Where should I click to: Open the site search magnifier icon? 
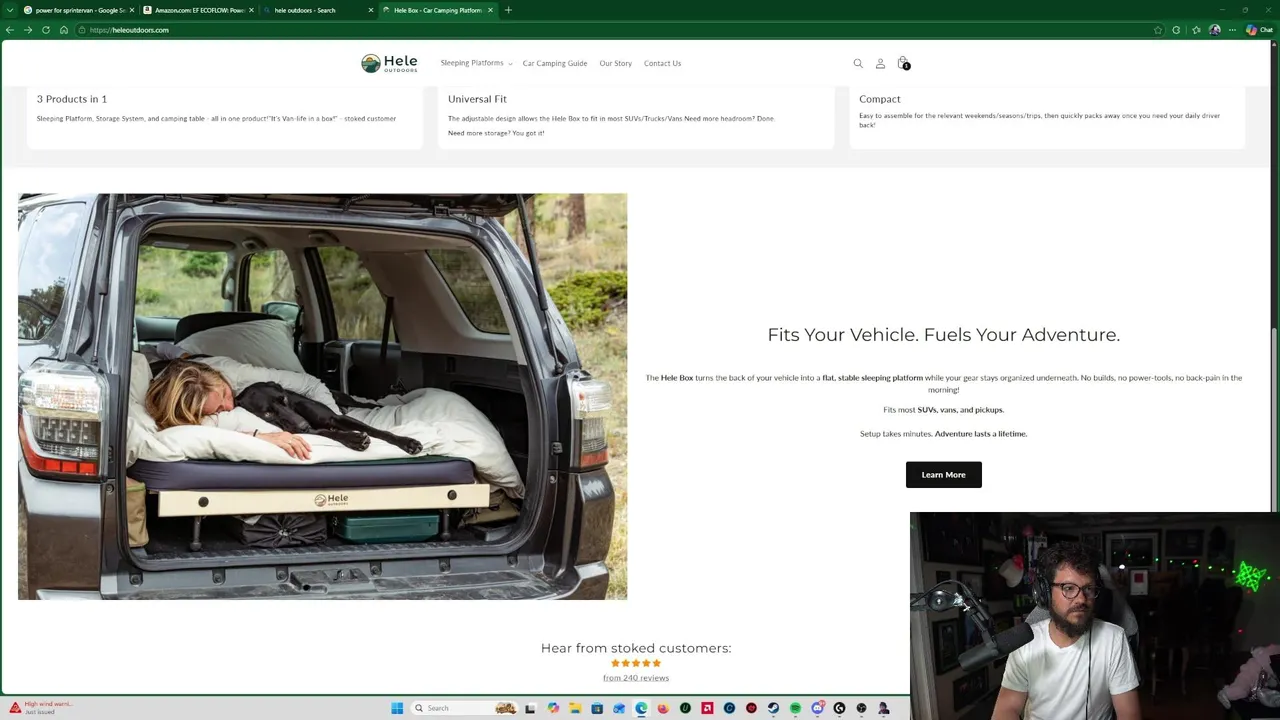(858, 63)
